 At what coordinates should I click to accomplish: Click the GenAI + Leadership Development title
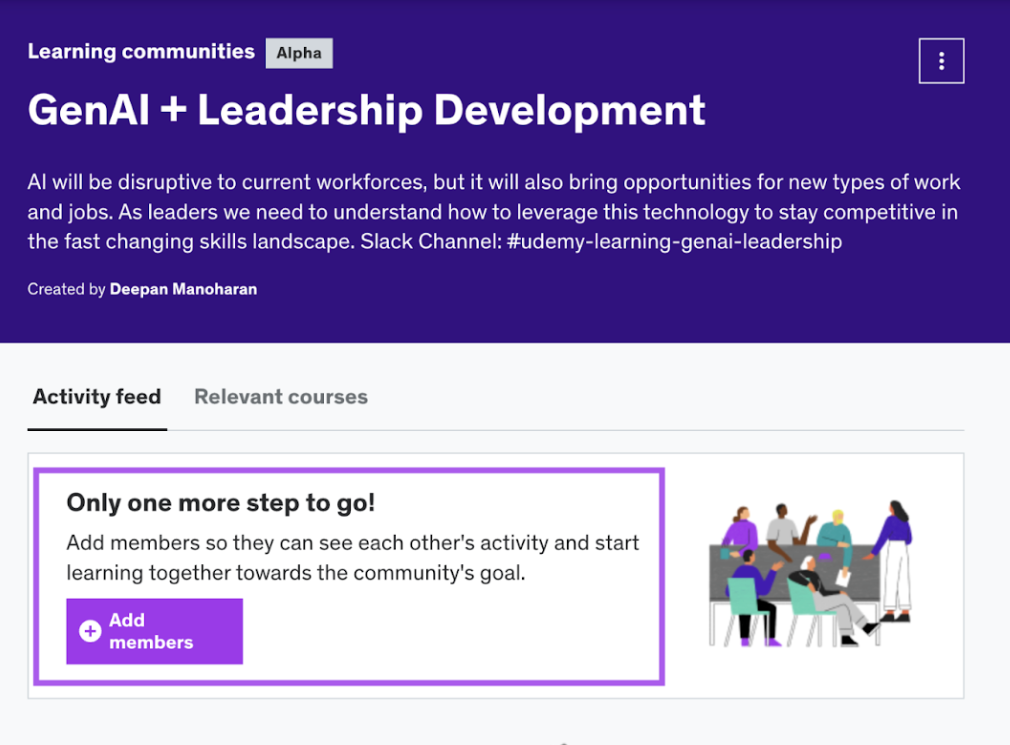[x=366, y=110]
